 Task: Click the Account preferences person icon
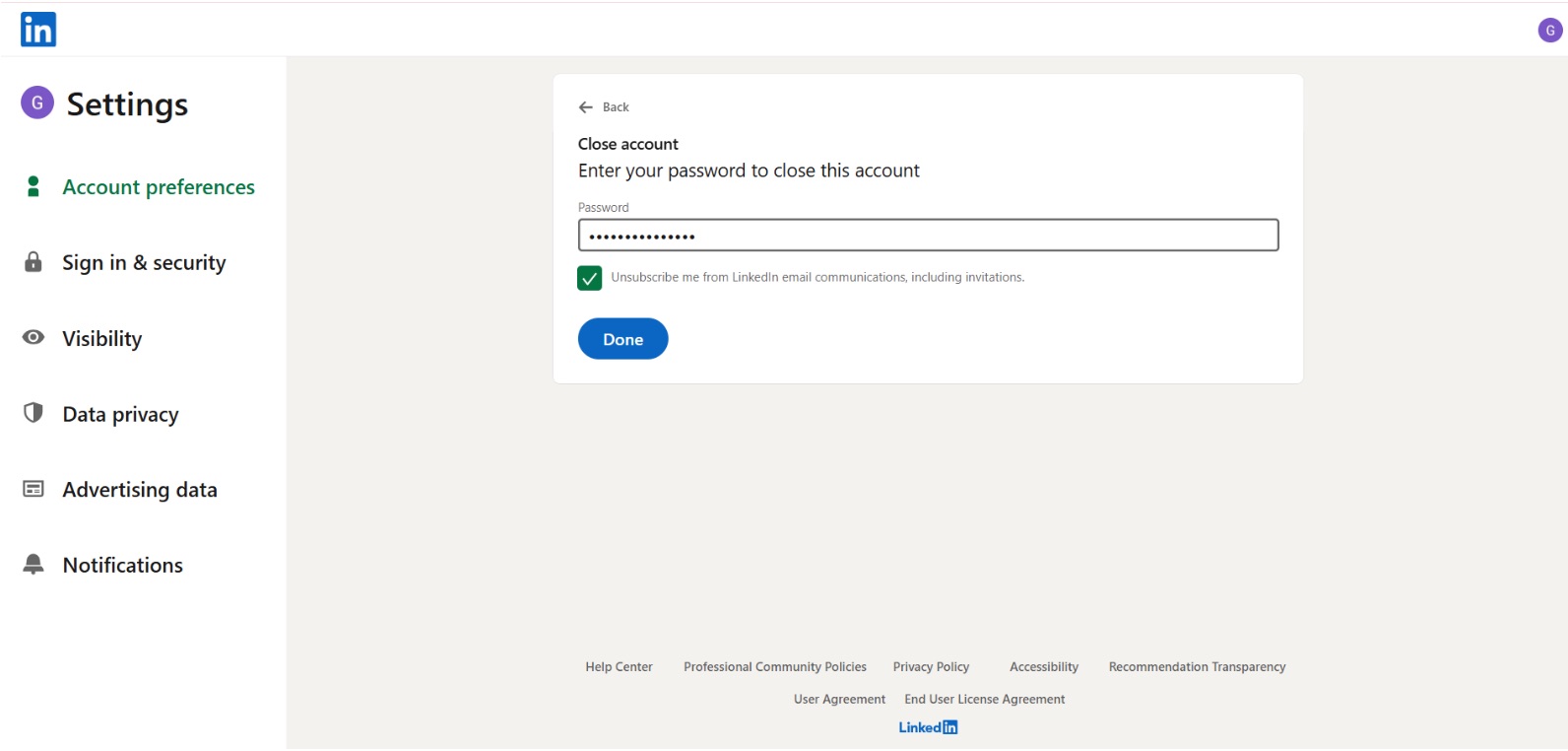click(33, 186)
